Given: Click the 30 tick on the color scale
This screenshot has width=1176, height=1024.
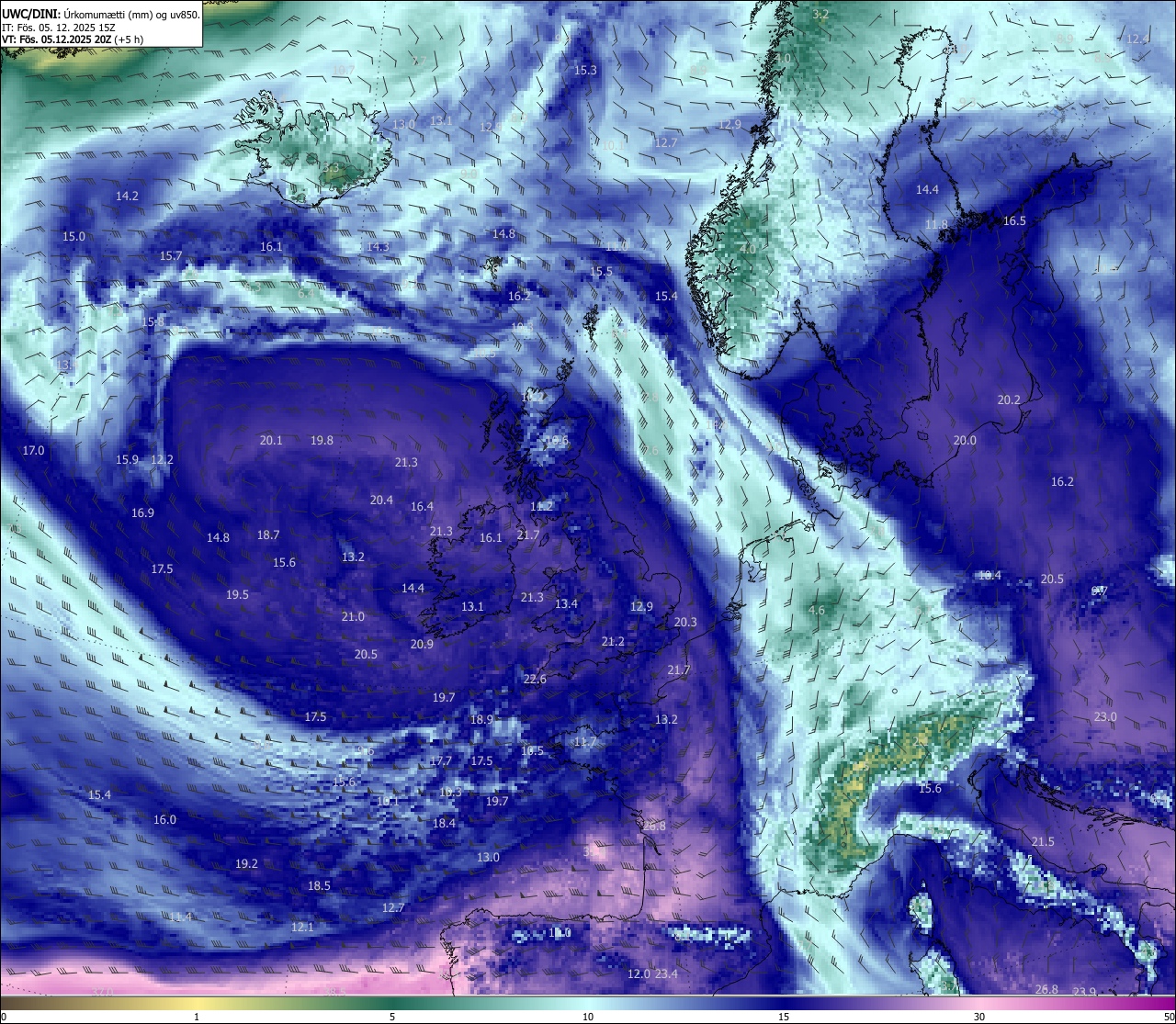Looking at the screenshot, I should point(979,1017).
